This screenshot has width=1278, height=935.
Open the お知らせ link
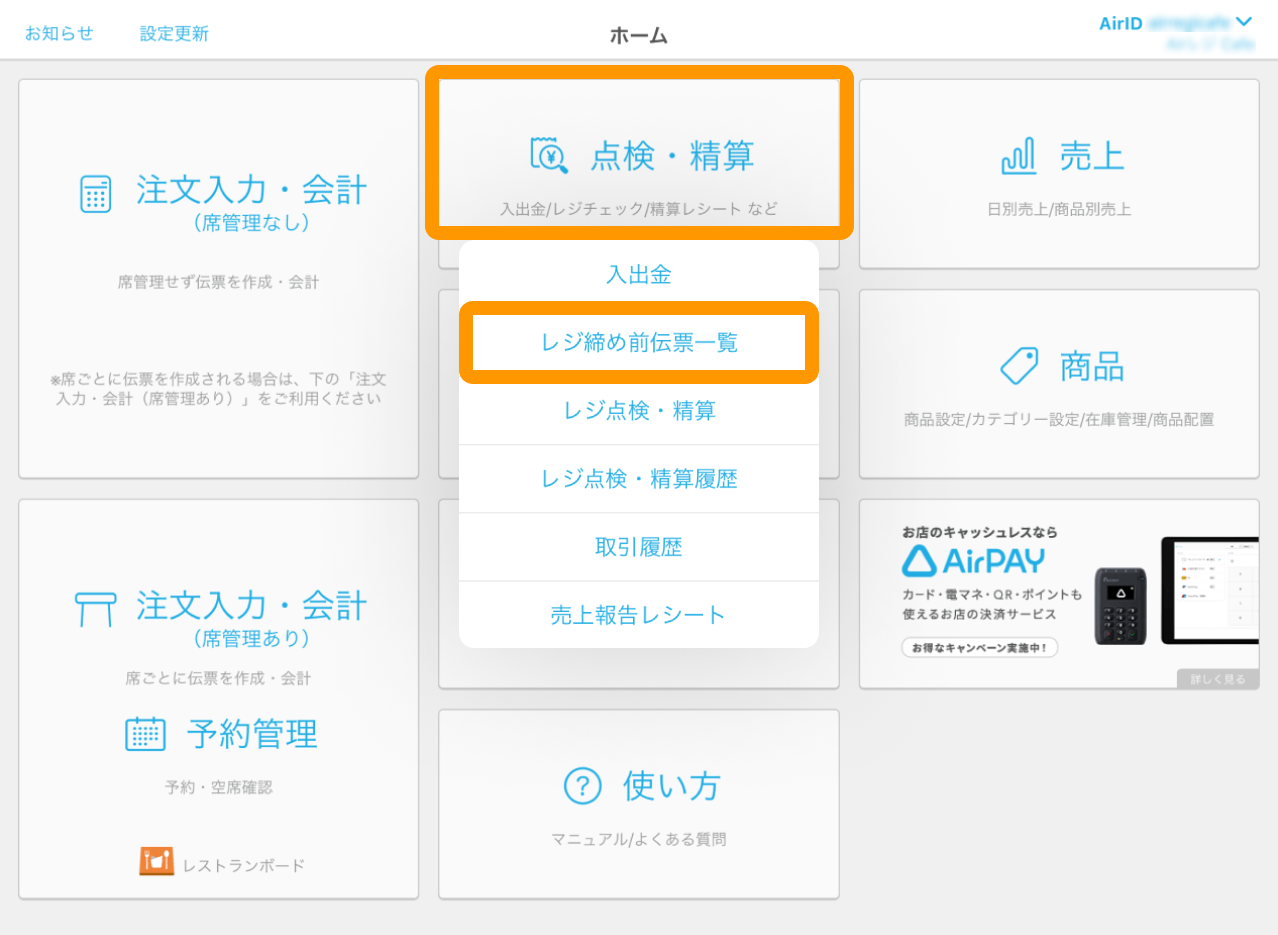click(x=59, y=33)
